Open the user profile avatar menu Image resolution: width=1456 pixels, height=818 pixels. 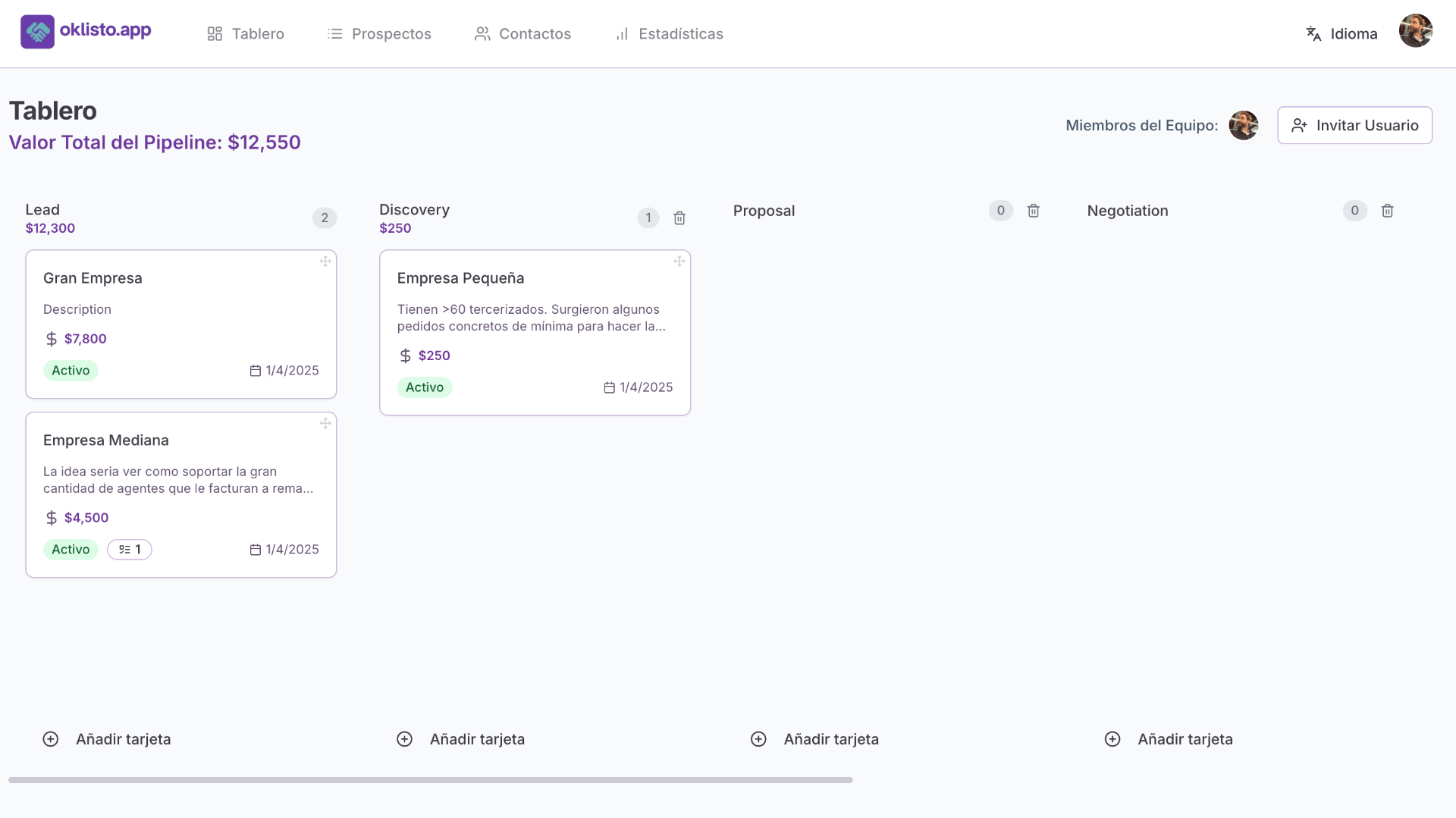coord(1416,31)
